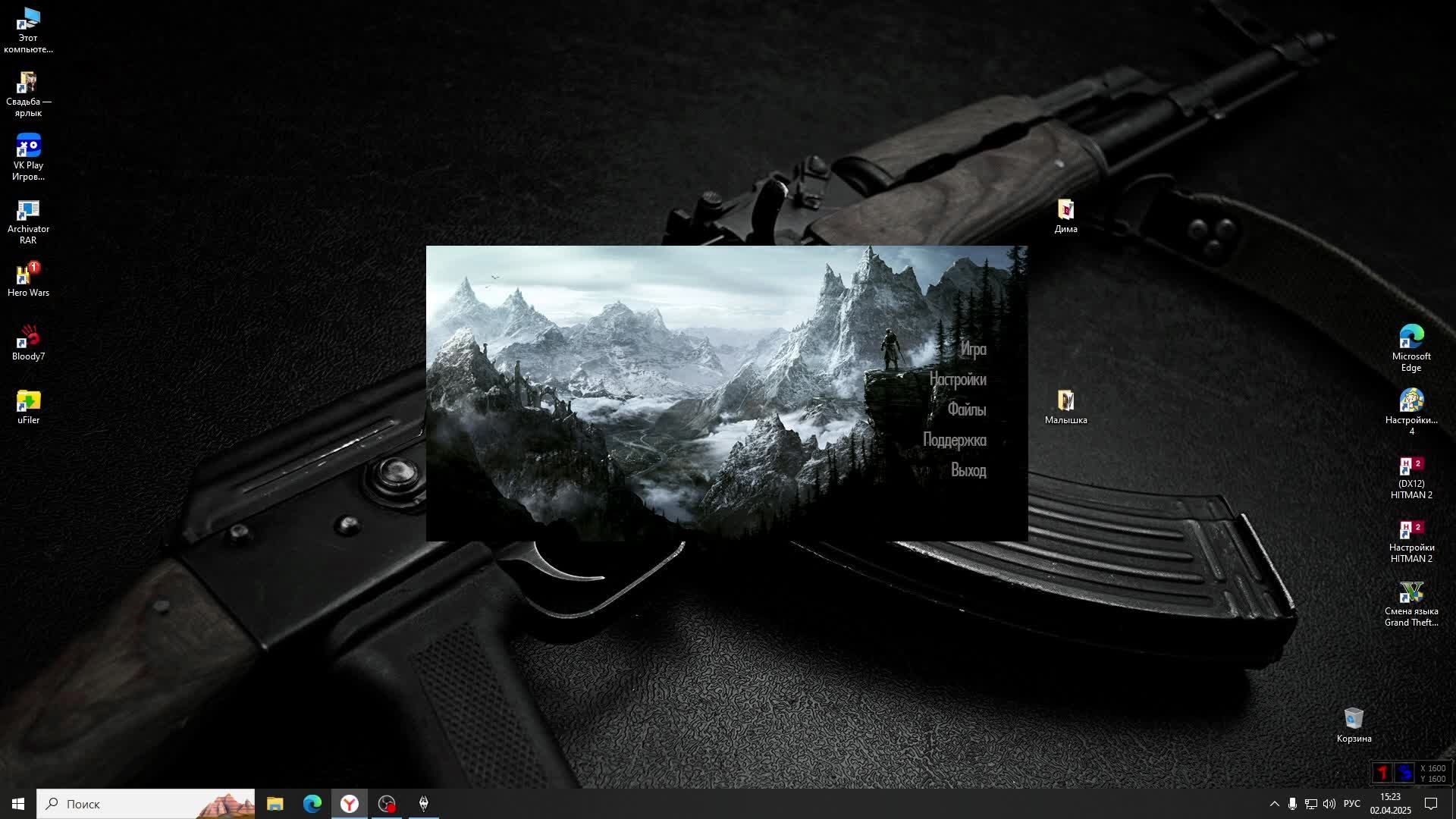
Task: Click Игра in the Skyrim launcher
Action: point(973,350)
